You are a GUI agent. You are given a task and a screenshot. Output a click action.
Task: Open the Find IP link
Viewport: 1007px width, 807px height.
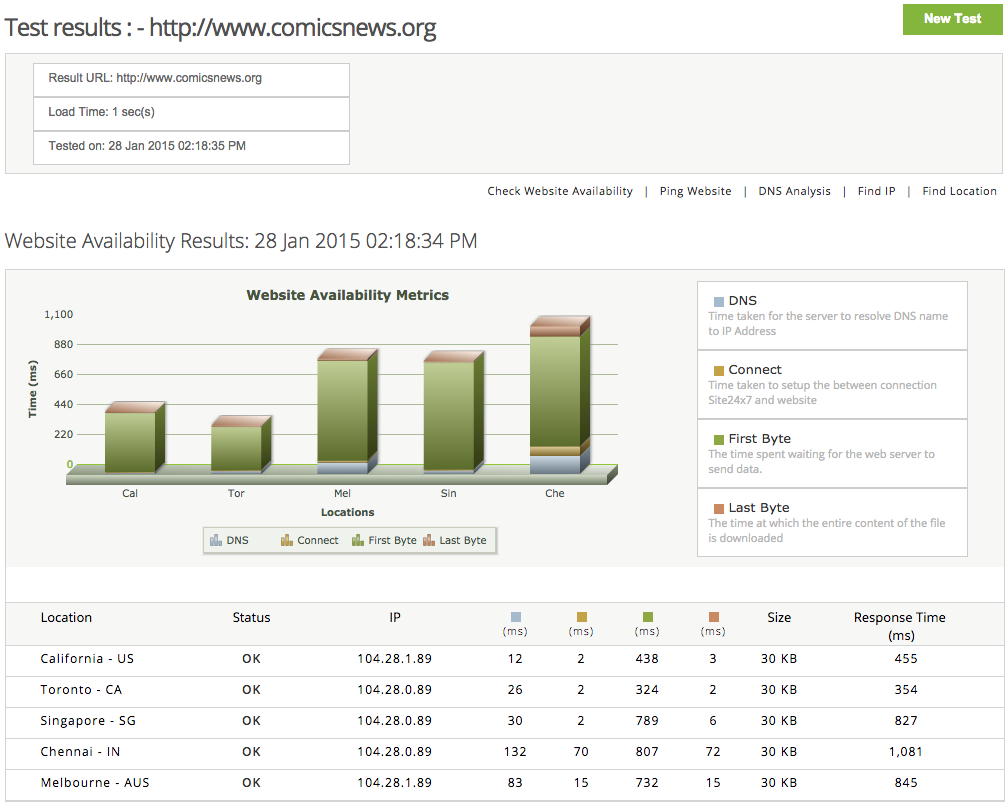877,191
